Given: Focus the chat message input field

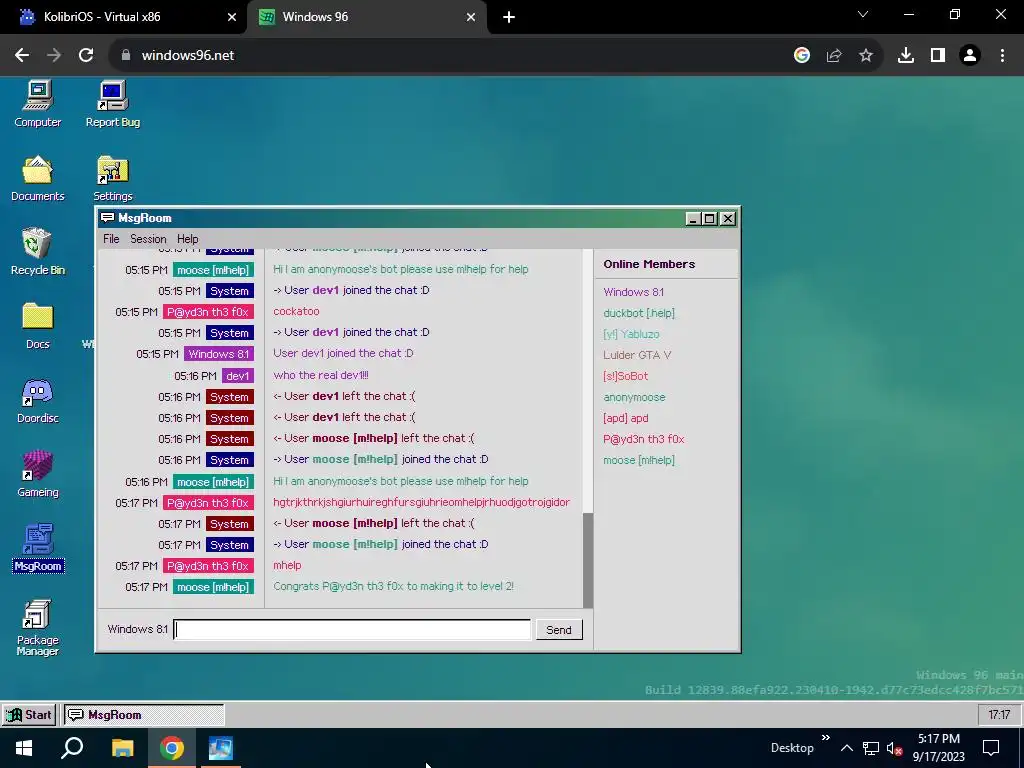Looking at the screenshot, I should [x=352, y=630].
